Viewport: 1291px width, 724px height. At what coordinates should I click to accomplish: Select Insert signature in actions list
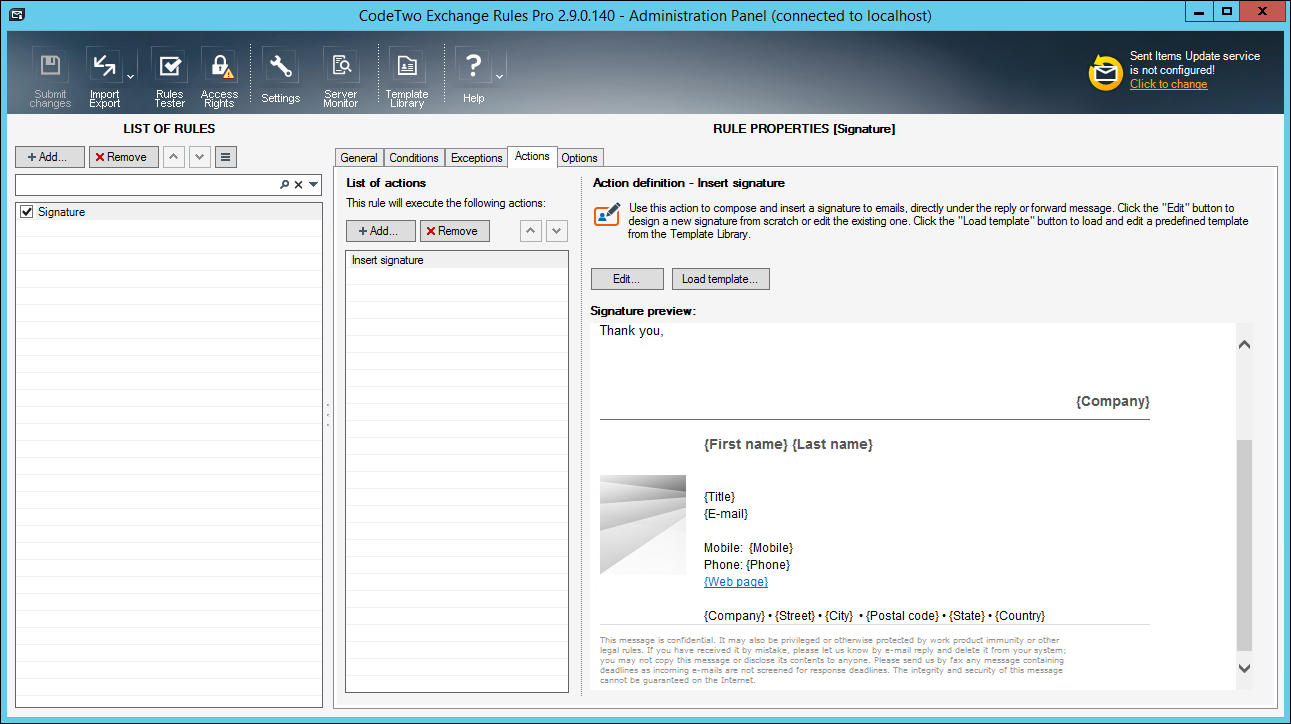(388, 260)
